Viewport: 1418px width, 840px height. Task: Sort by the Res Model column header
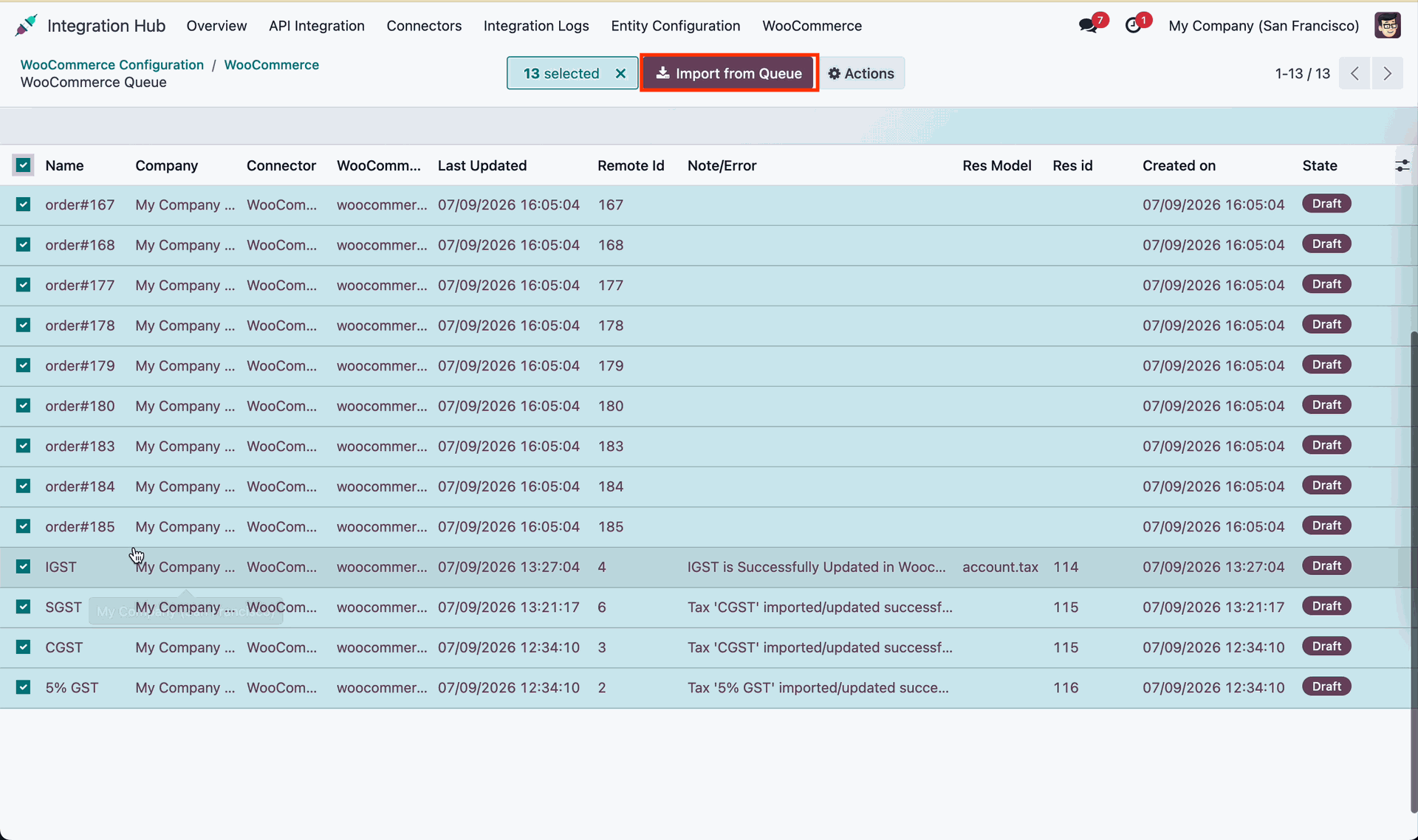coord(996,165)
